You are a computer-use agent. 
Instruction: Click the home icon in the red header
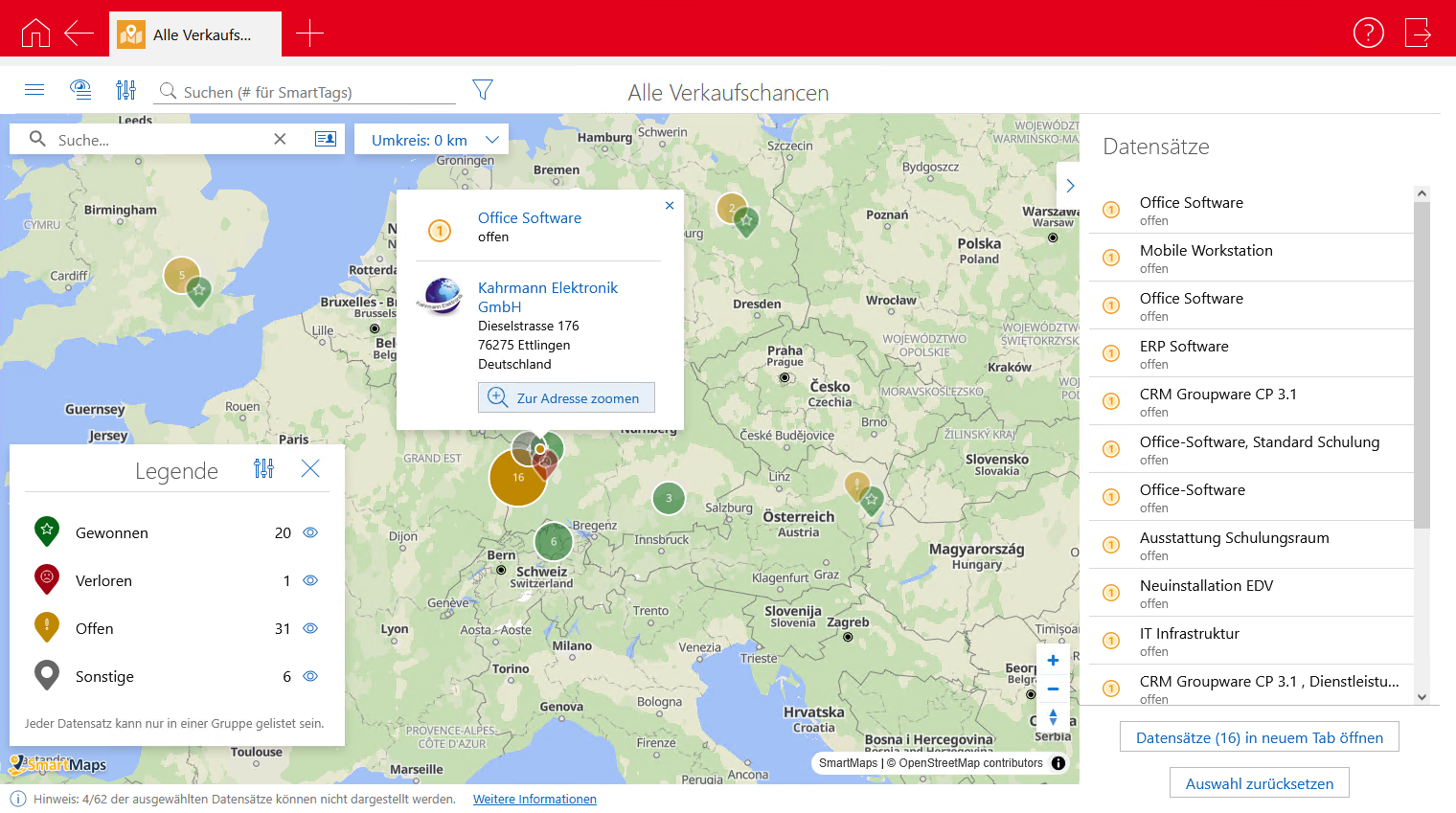click(35, 34)
